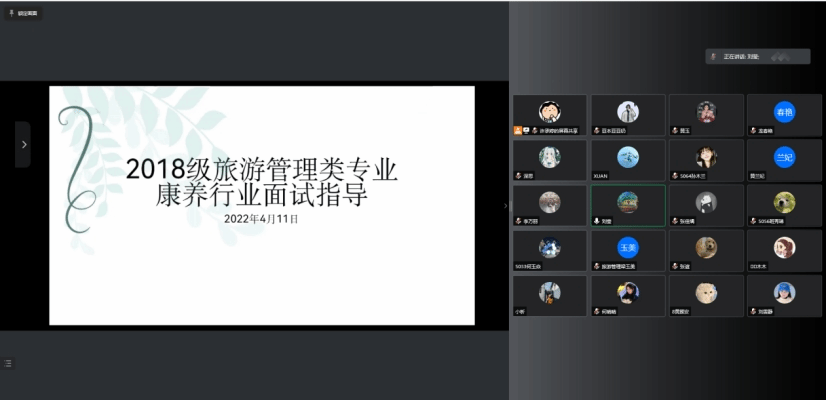
Task: Click the blue hat girl avatar tile
Action: coord(784,292)
